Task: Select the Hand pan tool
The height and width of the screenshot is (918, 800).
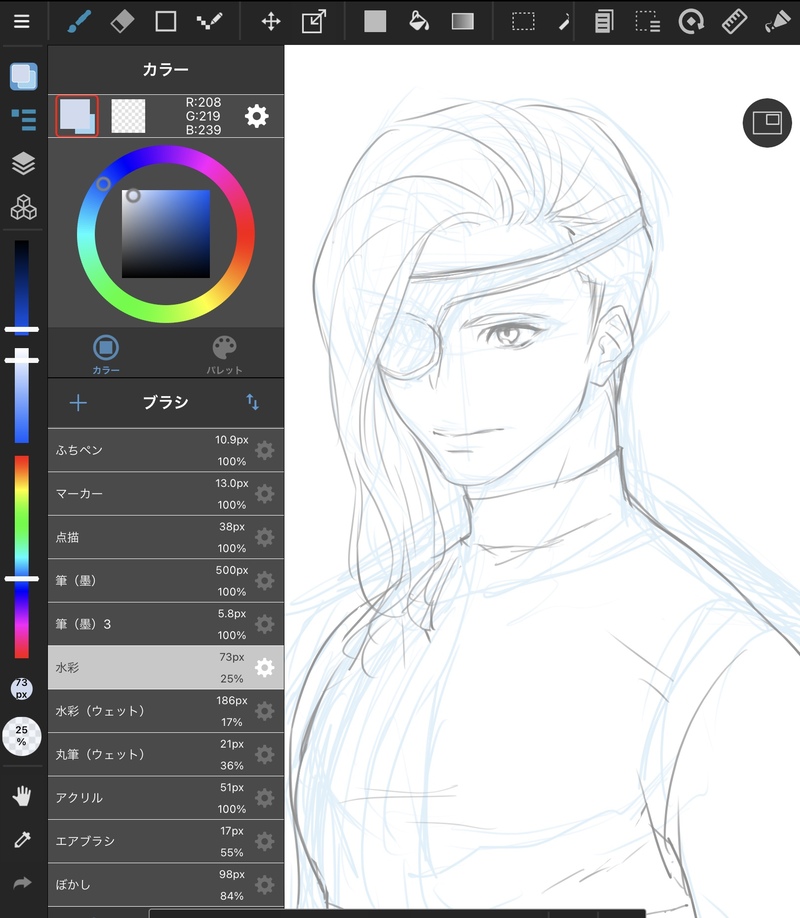Action: 22,796
